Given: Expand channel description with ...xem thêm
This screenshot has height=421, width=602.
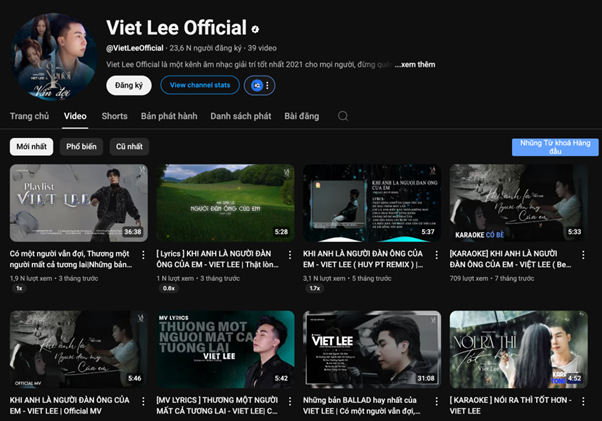Looking at the screenshot, I should 415,64.
